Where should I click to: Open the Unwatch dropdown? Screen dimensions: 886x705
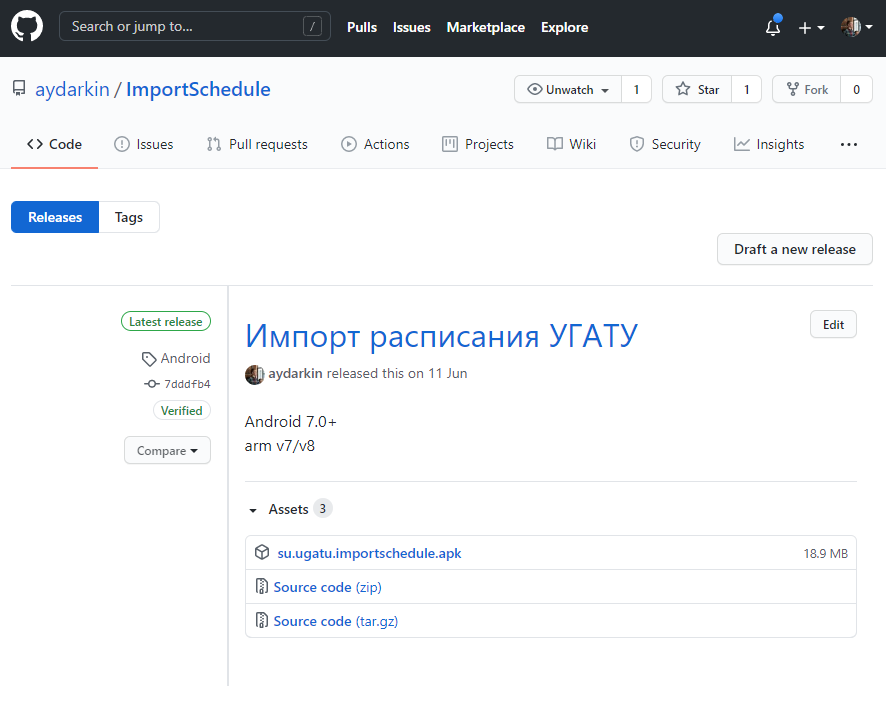568,89
